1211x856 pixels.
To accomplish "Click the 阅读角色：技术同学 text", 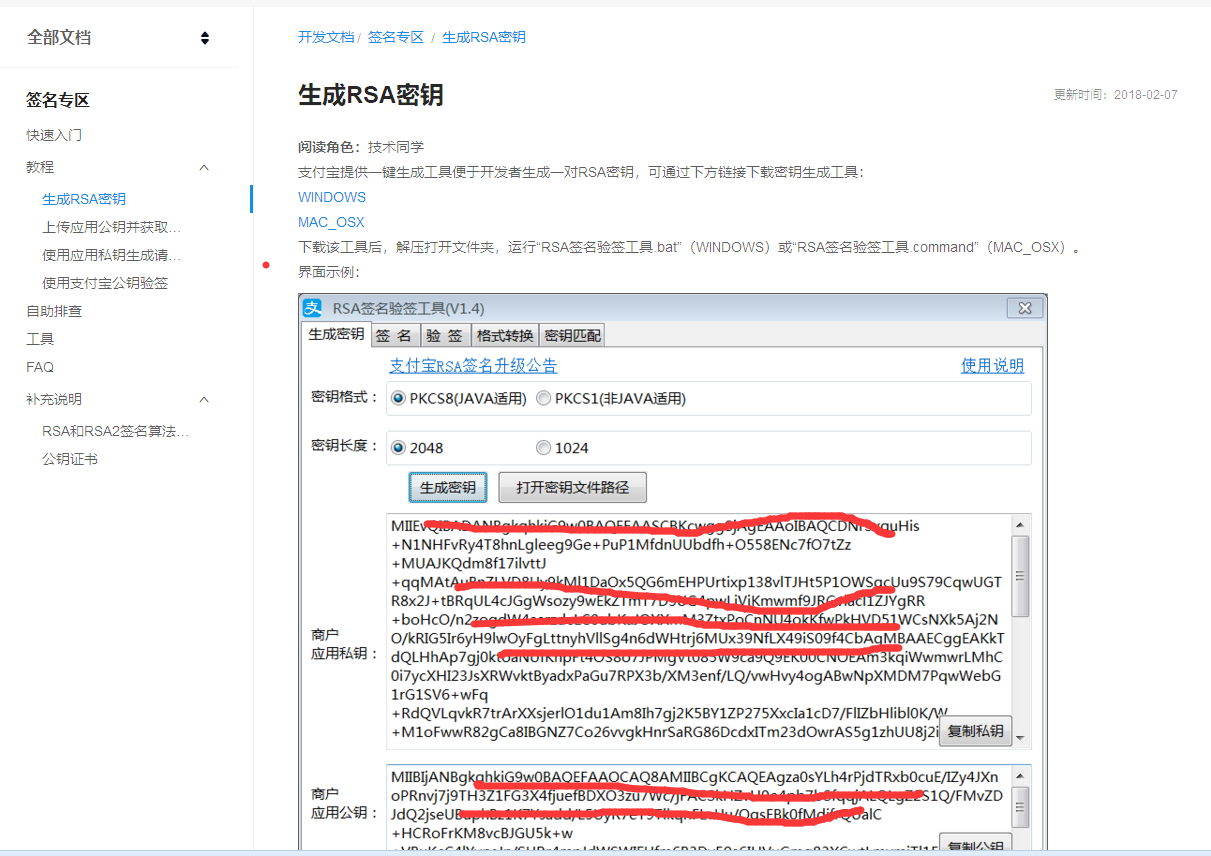I will click(x=361, y=147).
